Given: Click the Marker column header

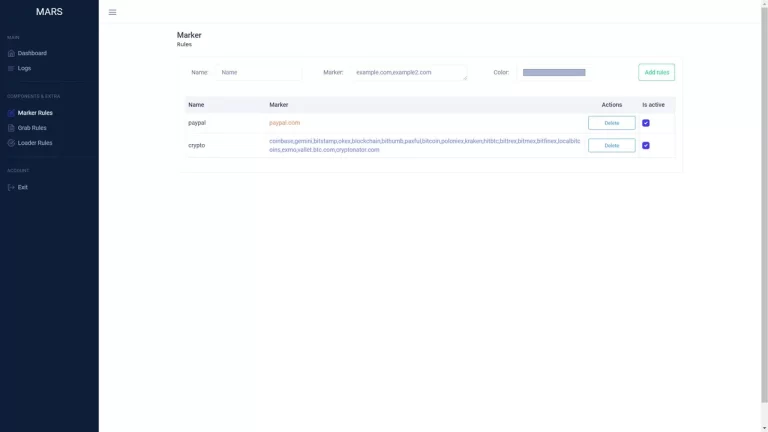Looking at the screenshot, I should pos(279,105).
